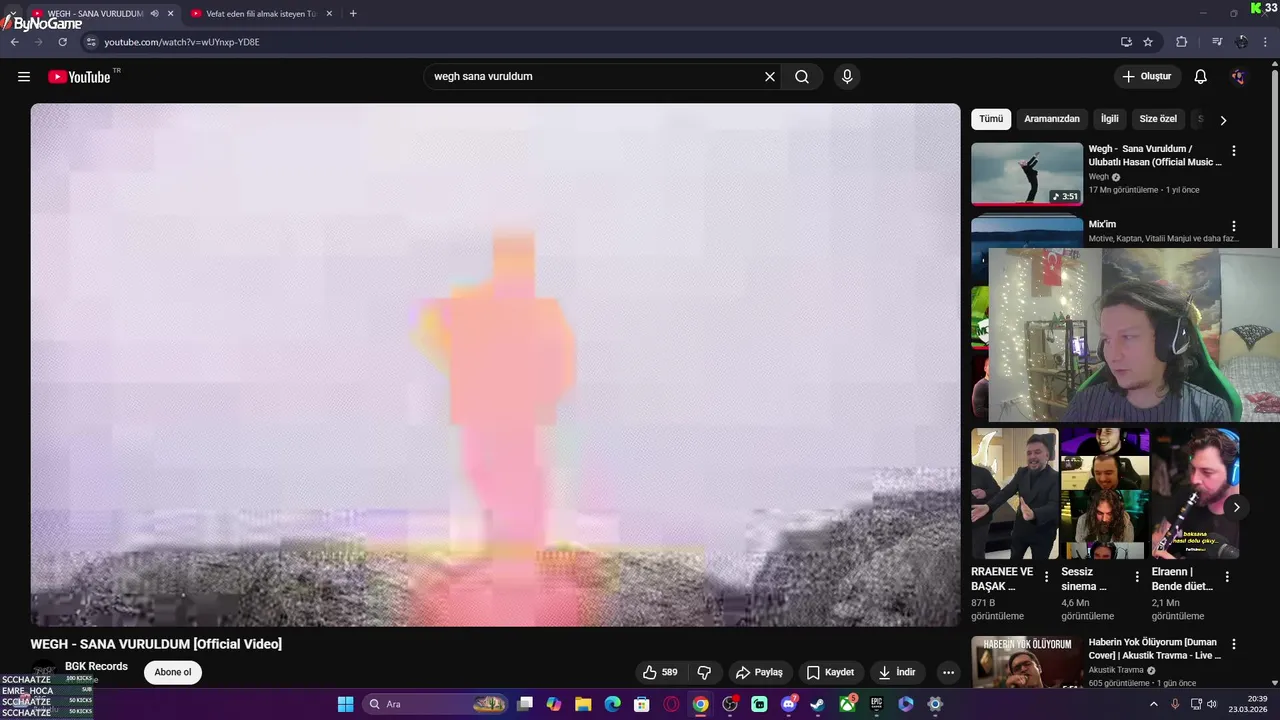The height and width of the screenshot is (720, 1280).
Task: Go back with browser back arrow
Action: point(14,42)
